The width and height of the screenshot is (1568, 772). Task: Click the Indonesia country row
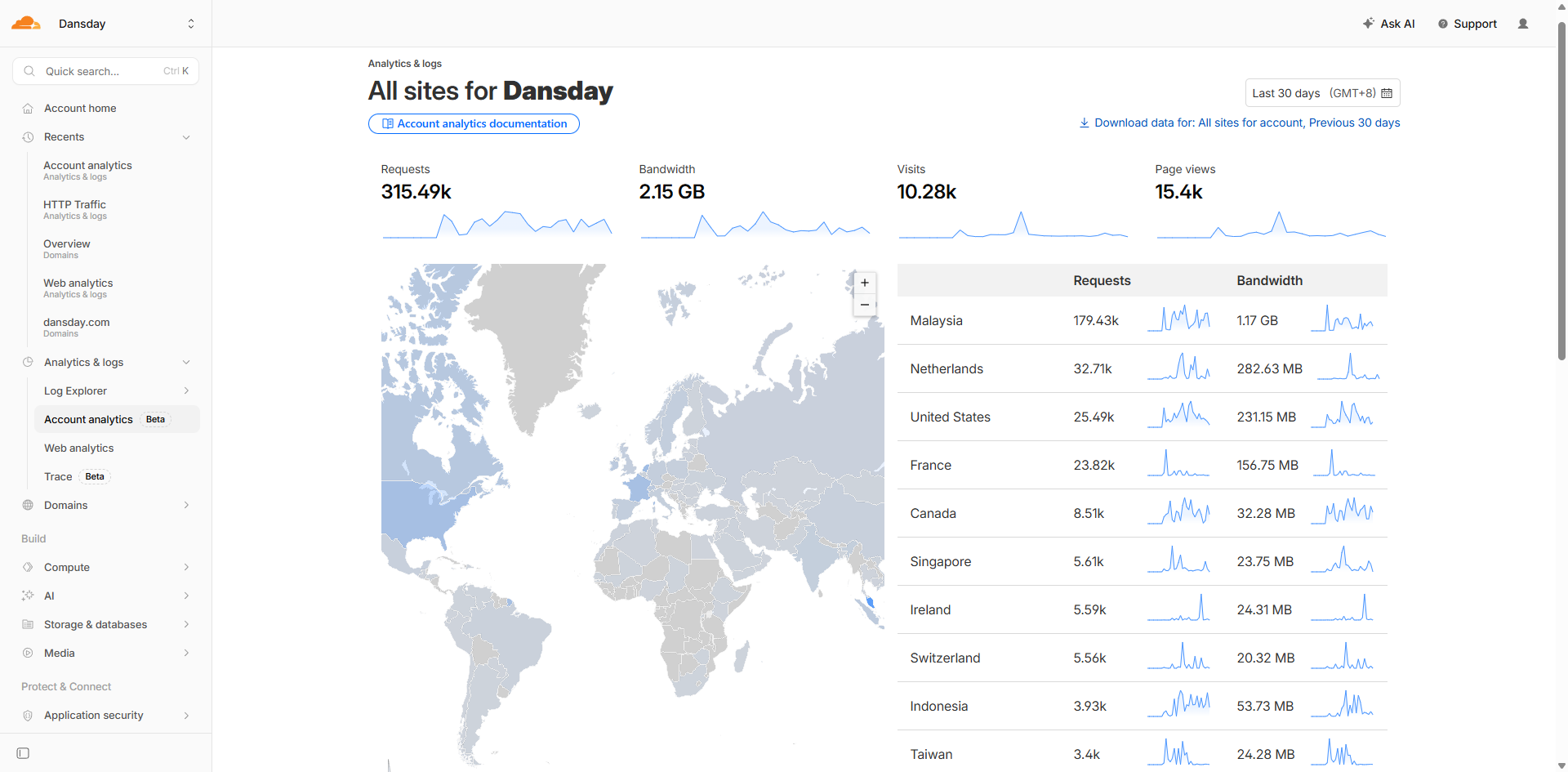point(1143,706)
